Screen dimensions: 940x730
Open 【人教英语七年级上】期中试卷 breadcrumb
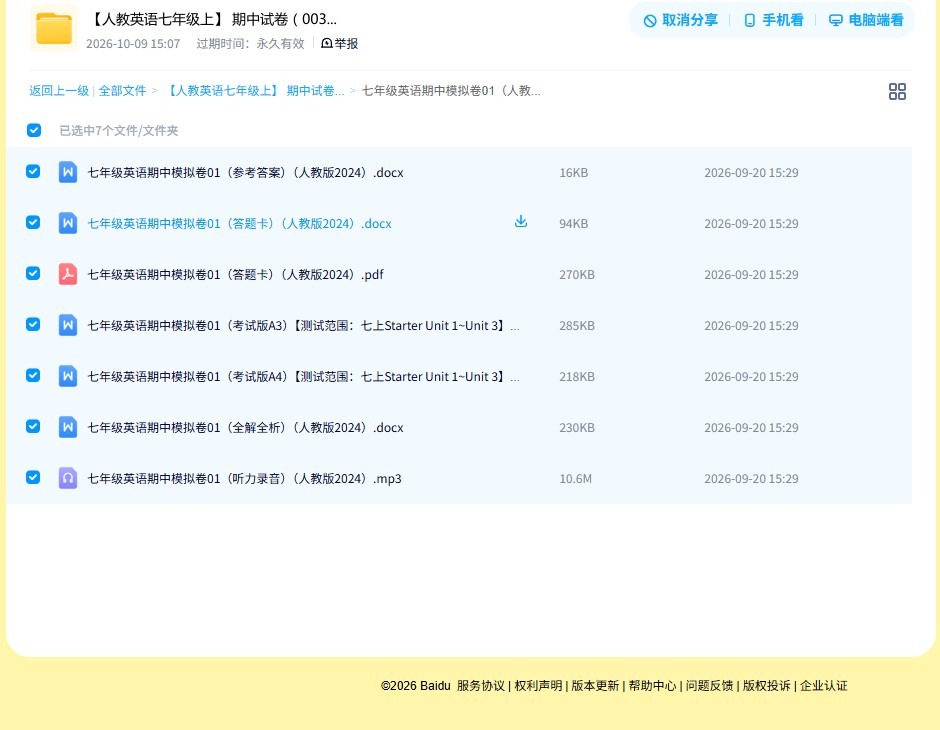(x=254, y=91)
